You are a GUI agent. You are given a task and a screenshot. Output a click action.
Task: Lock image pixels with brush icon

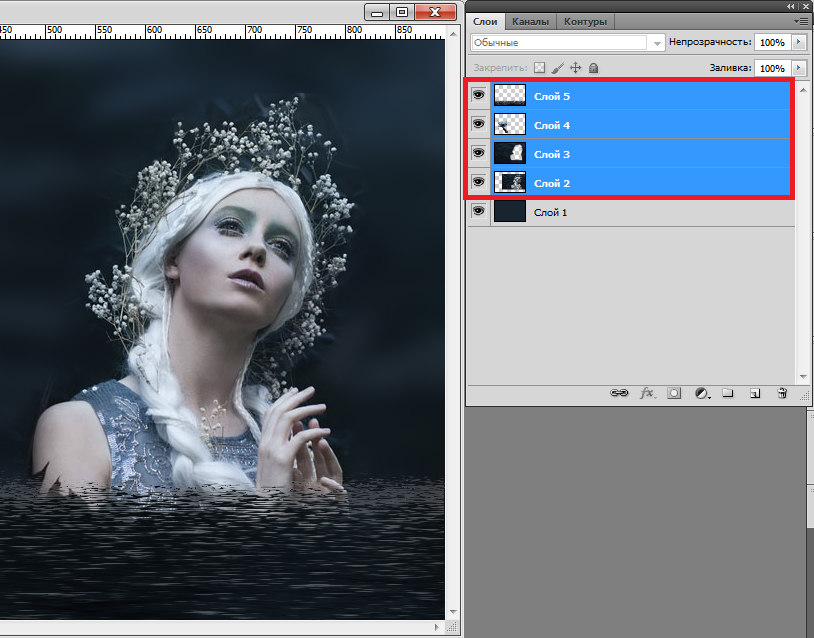[x=558, y=68]
